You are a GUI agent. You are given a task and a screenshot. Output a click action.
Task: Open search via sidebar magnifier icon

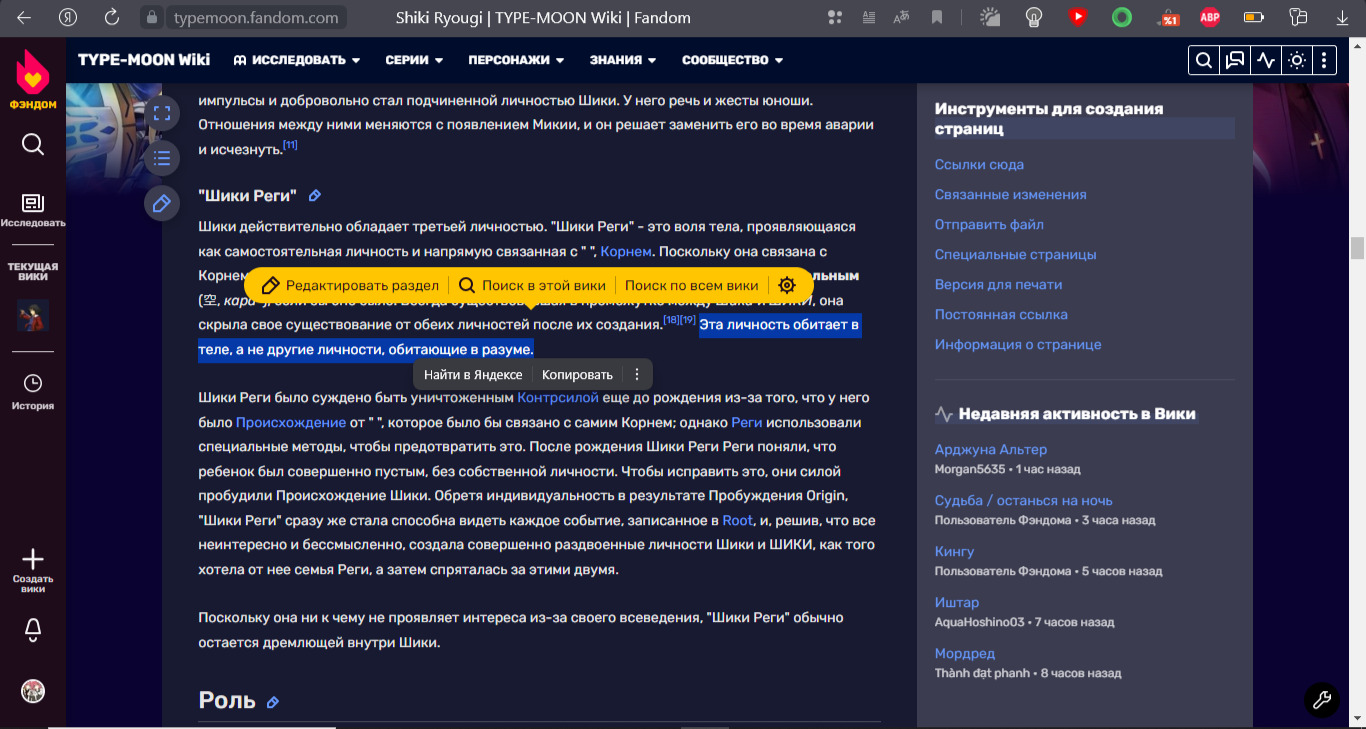[33, 145]
